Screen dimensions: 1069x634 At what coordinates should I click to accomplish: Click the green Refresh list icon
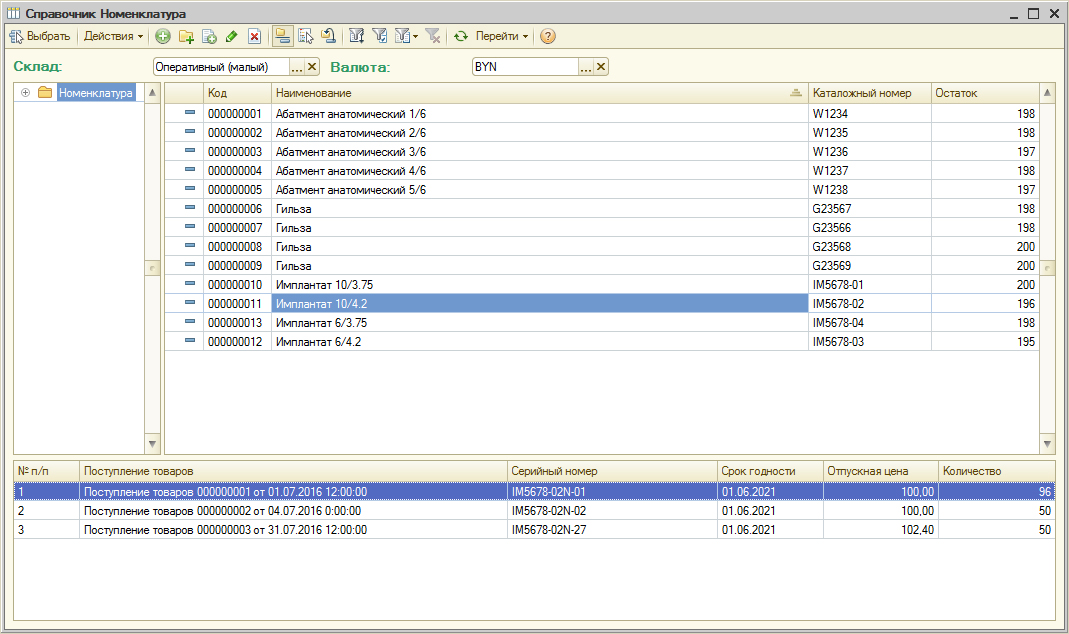coord(460,36)
